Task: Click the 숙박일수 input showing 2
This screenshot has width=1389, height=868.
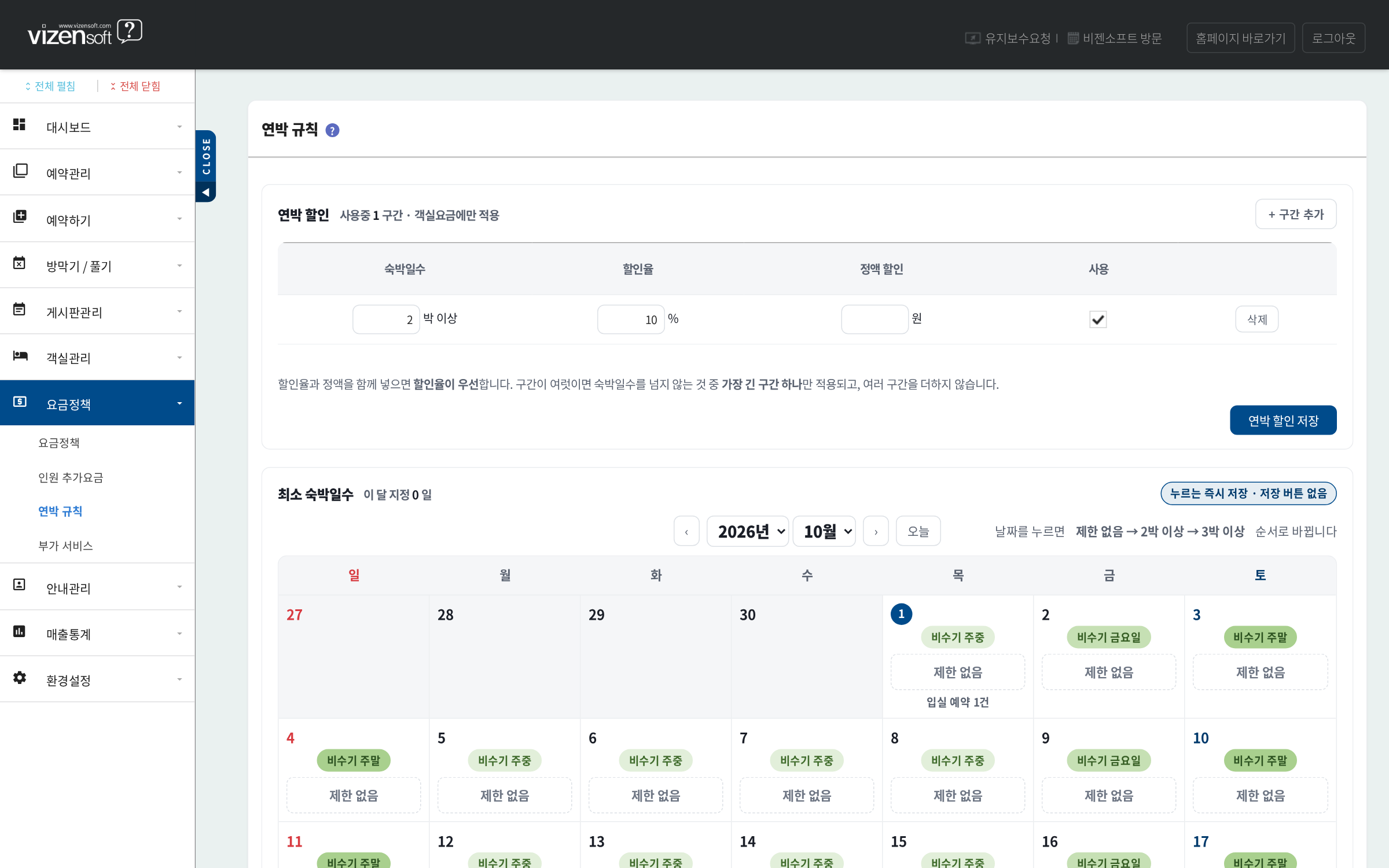Action: 386,319
